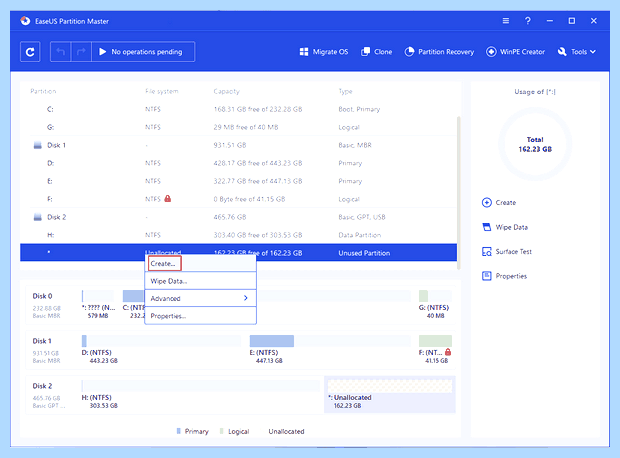Select F: 41.15 GB block in disk map
This screenshot has height=458, width=620.
(435, 350)
